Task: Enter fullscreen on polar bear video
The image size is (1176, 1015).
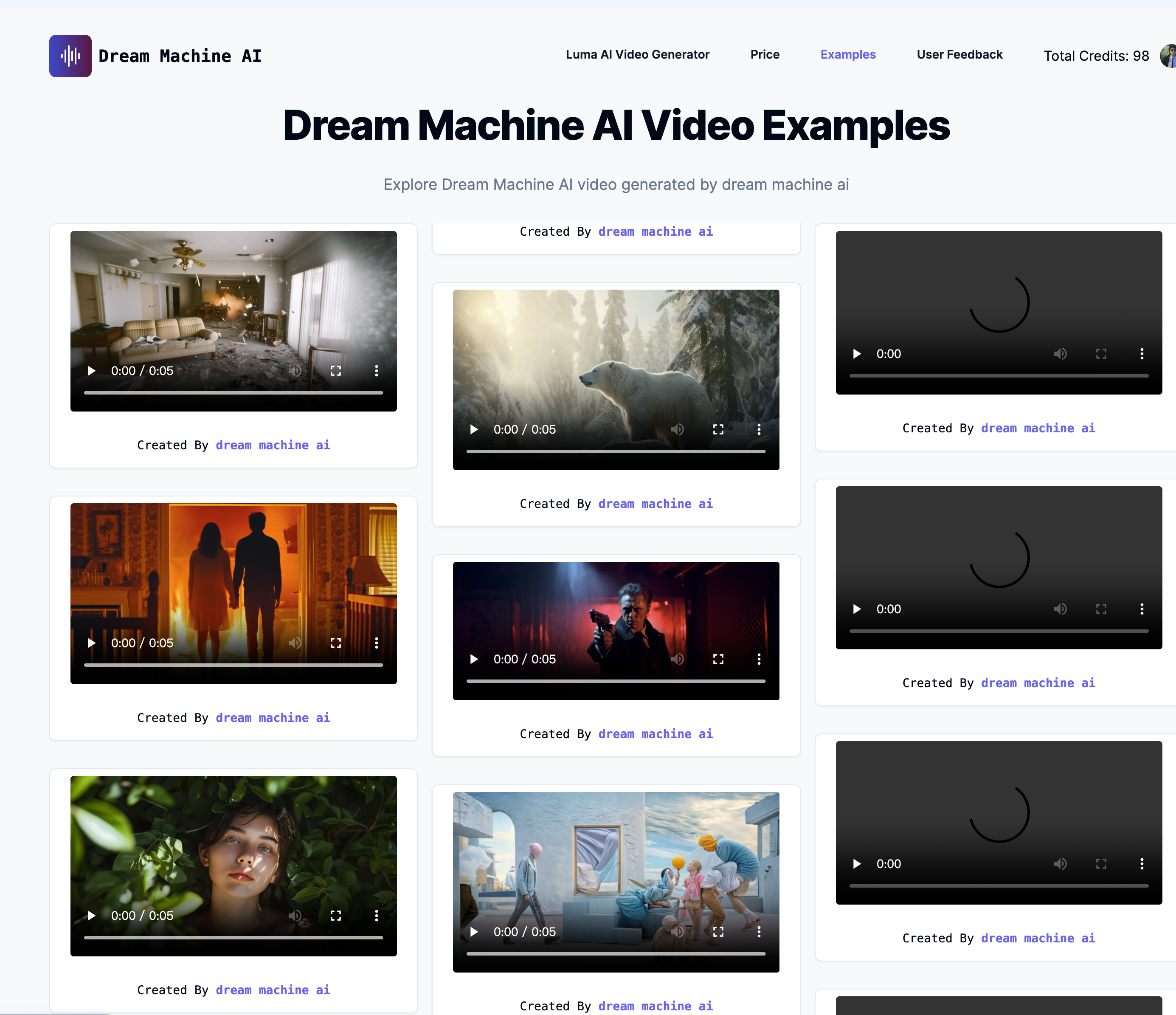Action: click(x=718, y=430)
